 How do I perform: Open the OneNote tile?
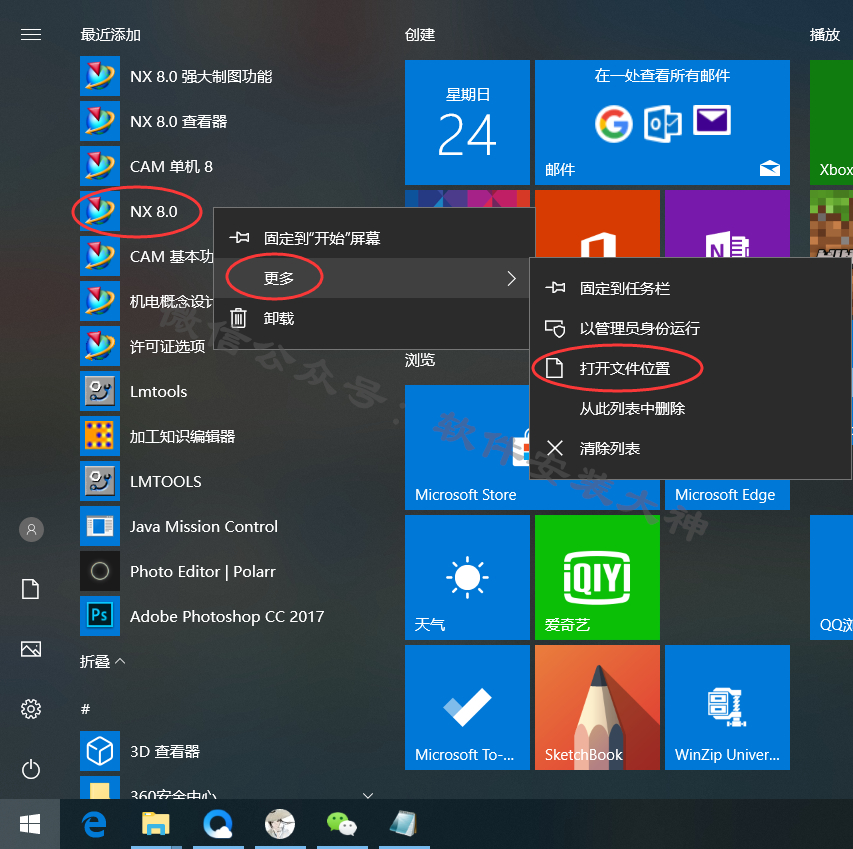point(727,224)
